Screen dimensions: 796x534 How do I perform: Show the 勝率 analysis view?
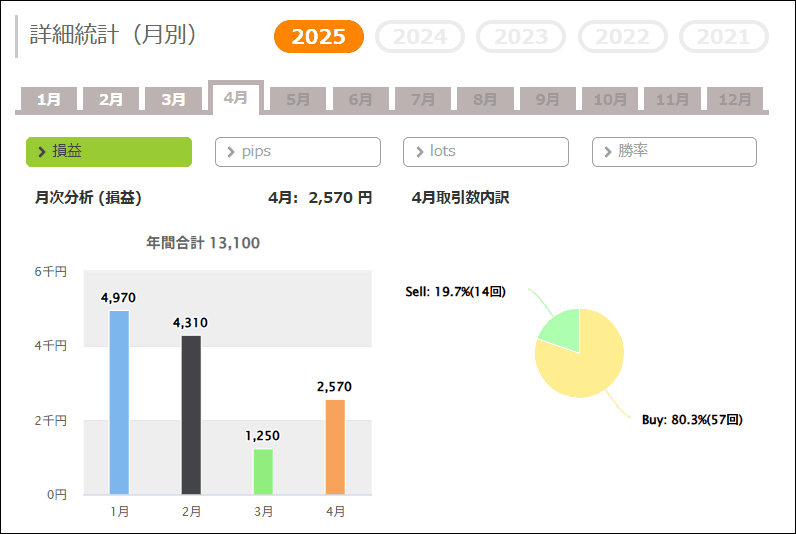pos(674,152)
